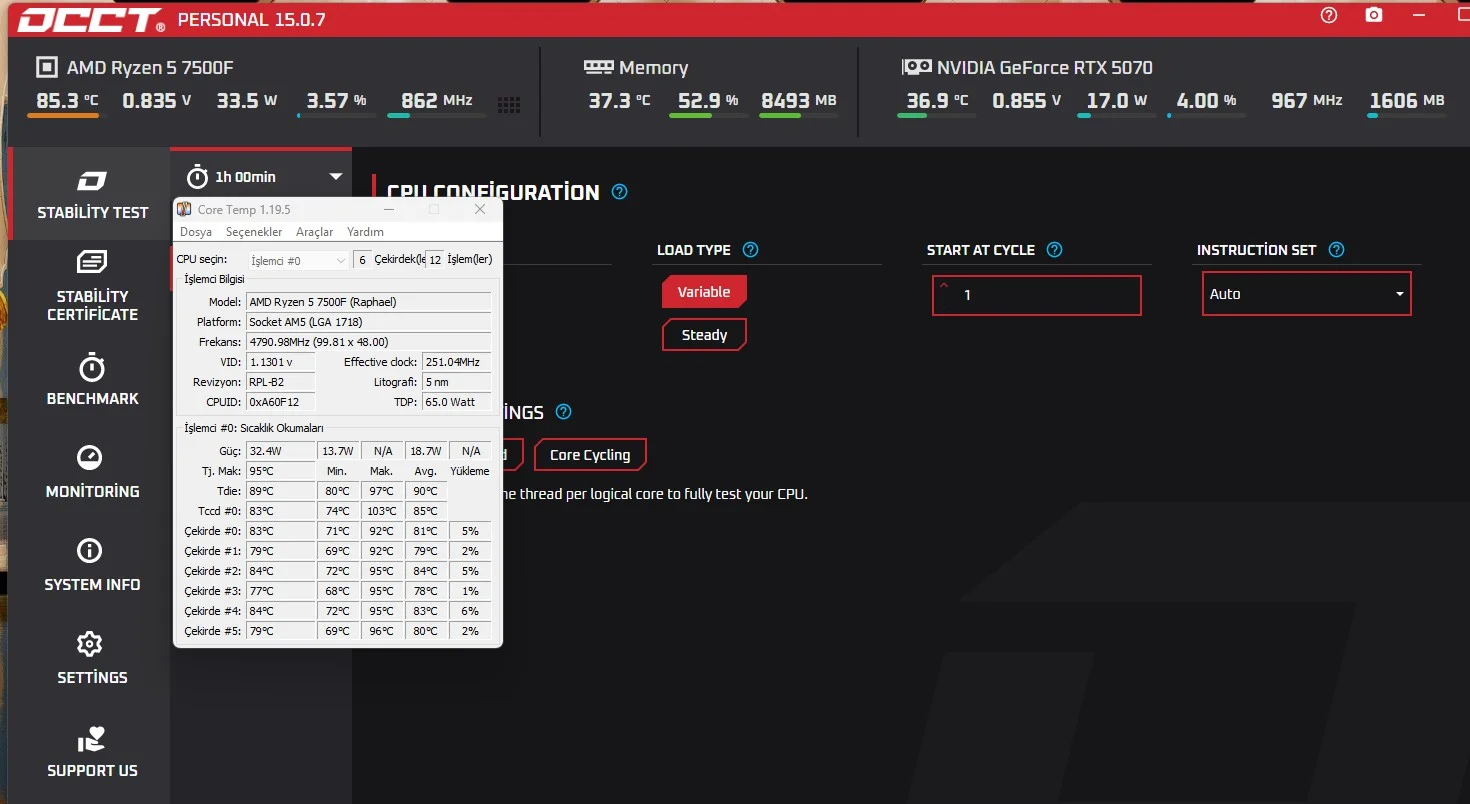Click the Start at Cycle input field

[1036, 295]
